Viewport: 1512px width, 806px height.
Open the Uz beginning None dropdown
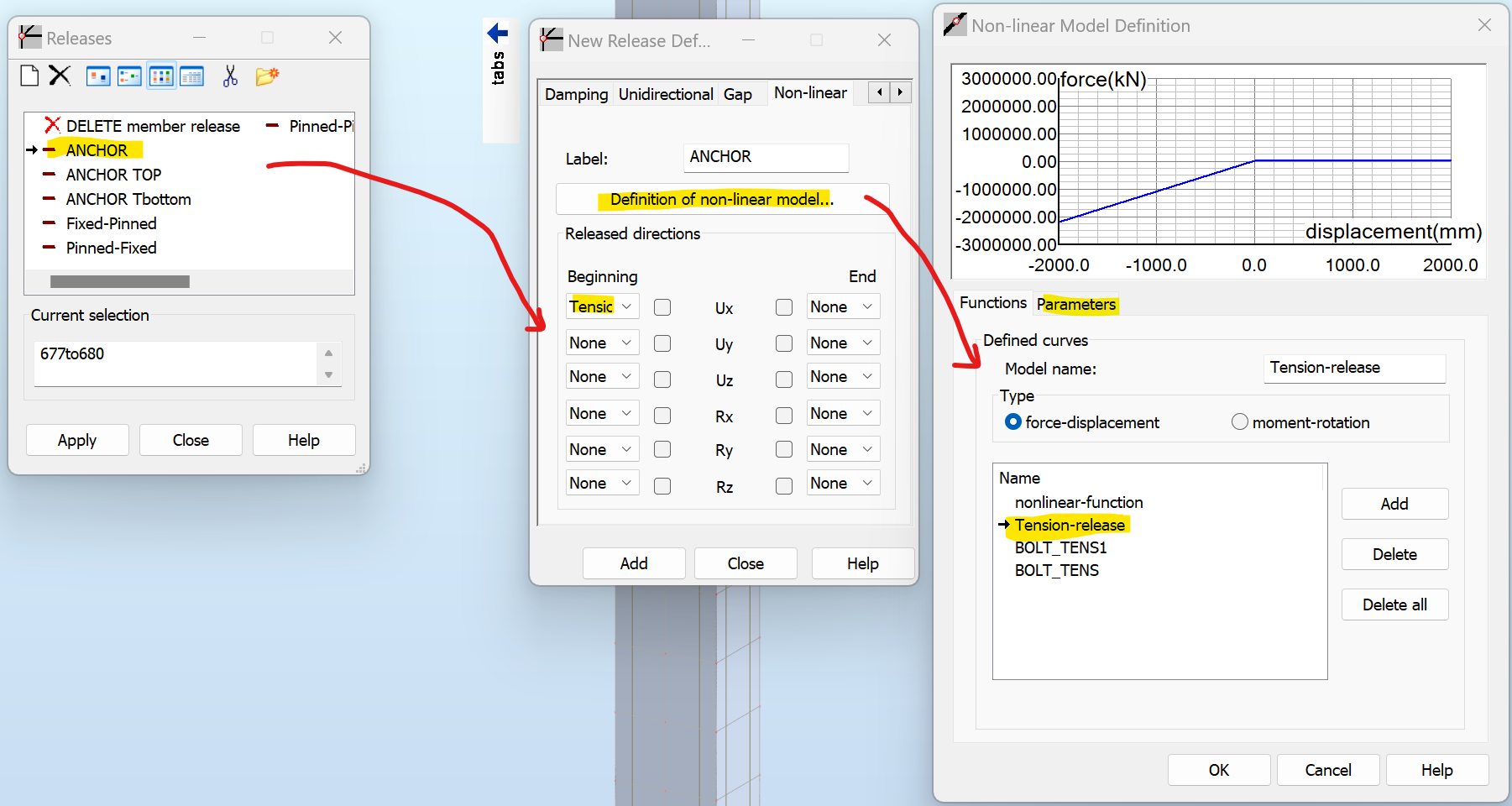(603, 376)
